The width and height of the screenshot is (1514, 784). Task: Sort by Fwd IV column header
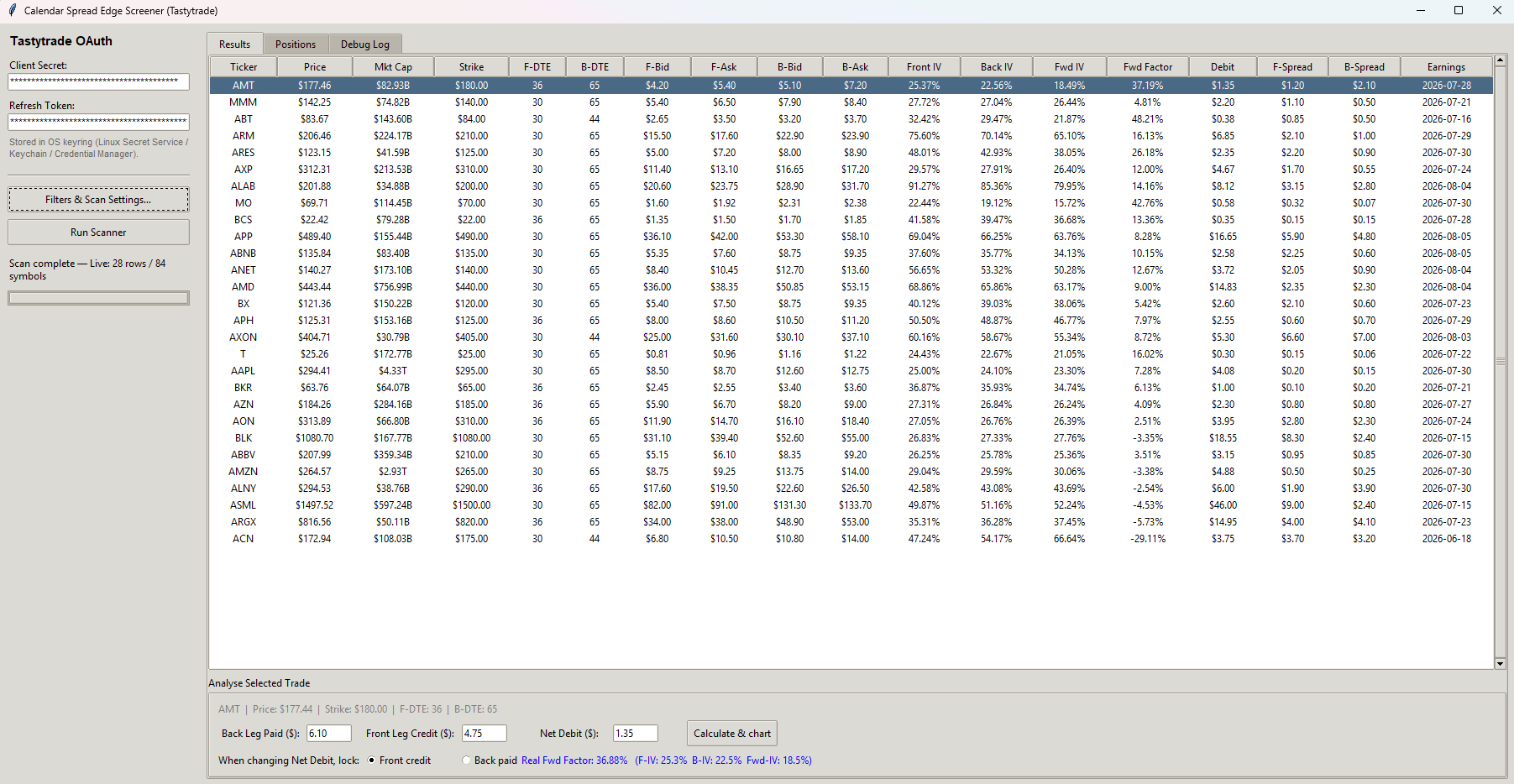tap(1069, 67)
